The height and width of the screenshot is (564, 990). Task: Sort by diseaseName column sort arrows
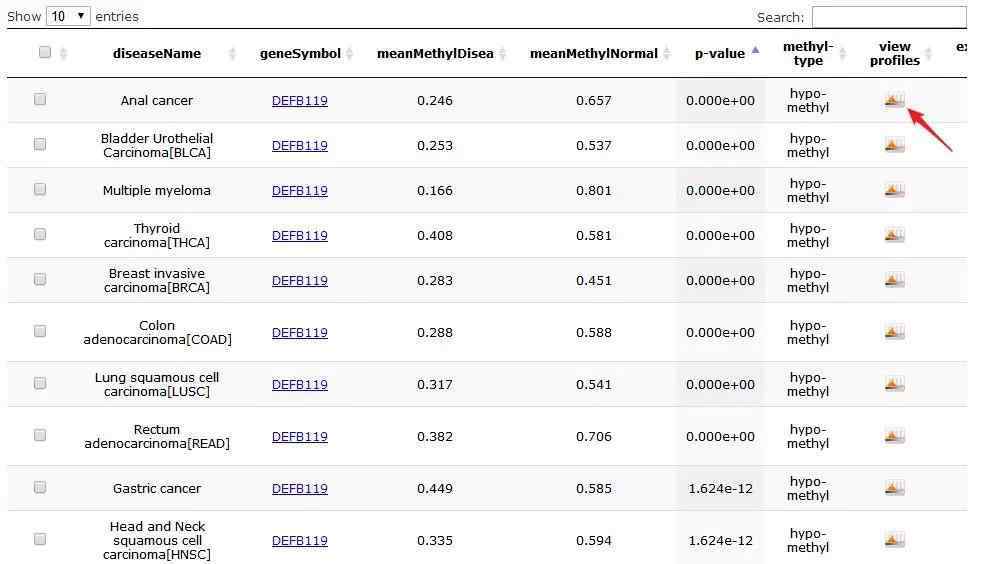232,54
